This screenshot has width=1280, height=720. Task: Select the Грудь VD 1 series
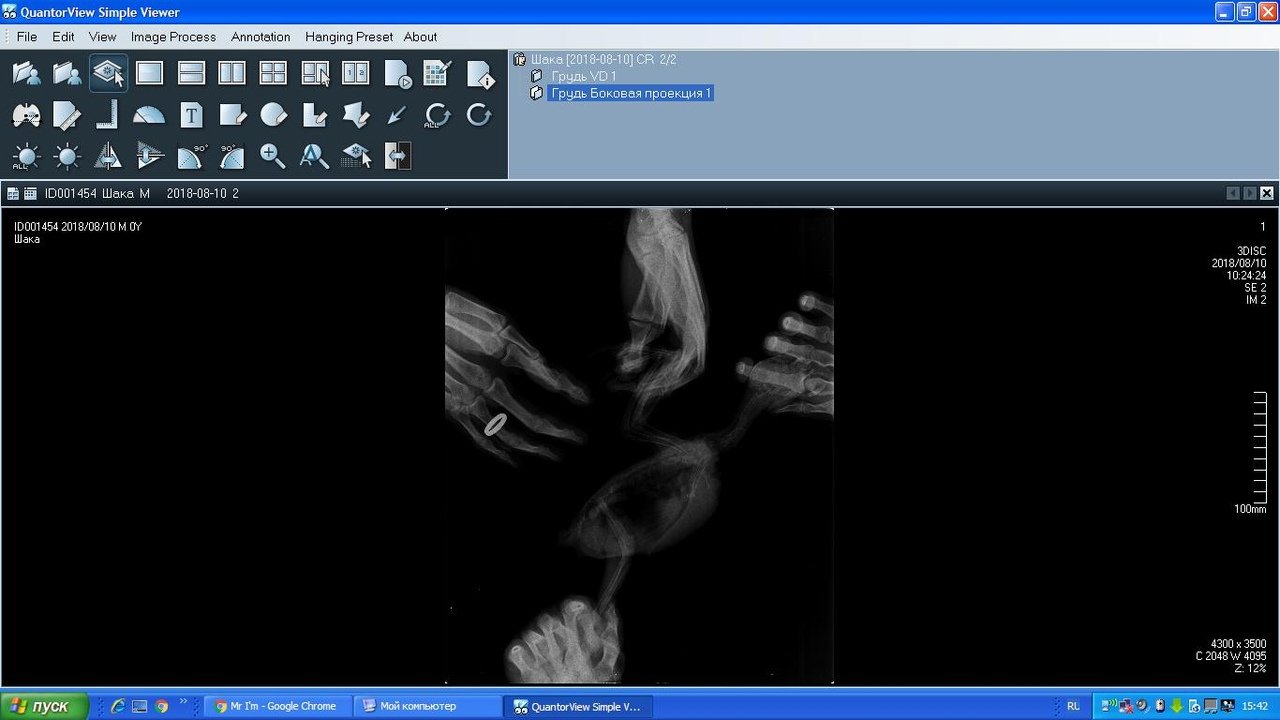pyautogui.click(x=584, y=76)
